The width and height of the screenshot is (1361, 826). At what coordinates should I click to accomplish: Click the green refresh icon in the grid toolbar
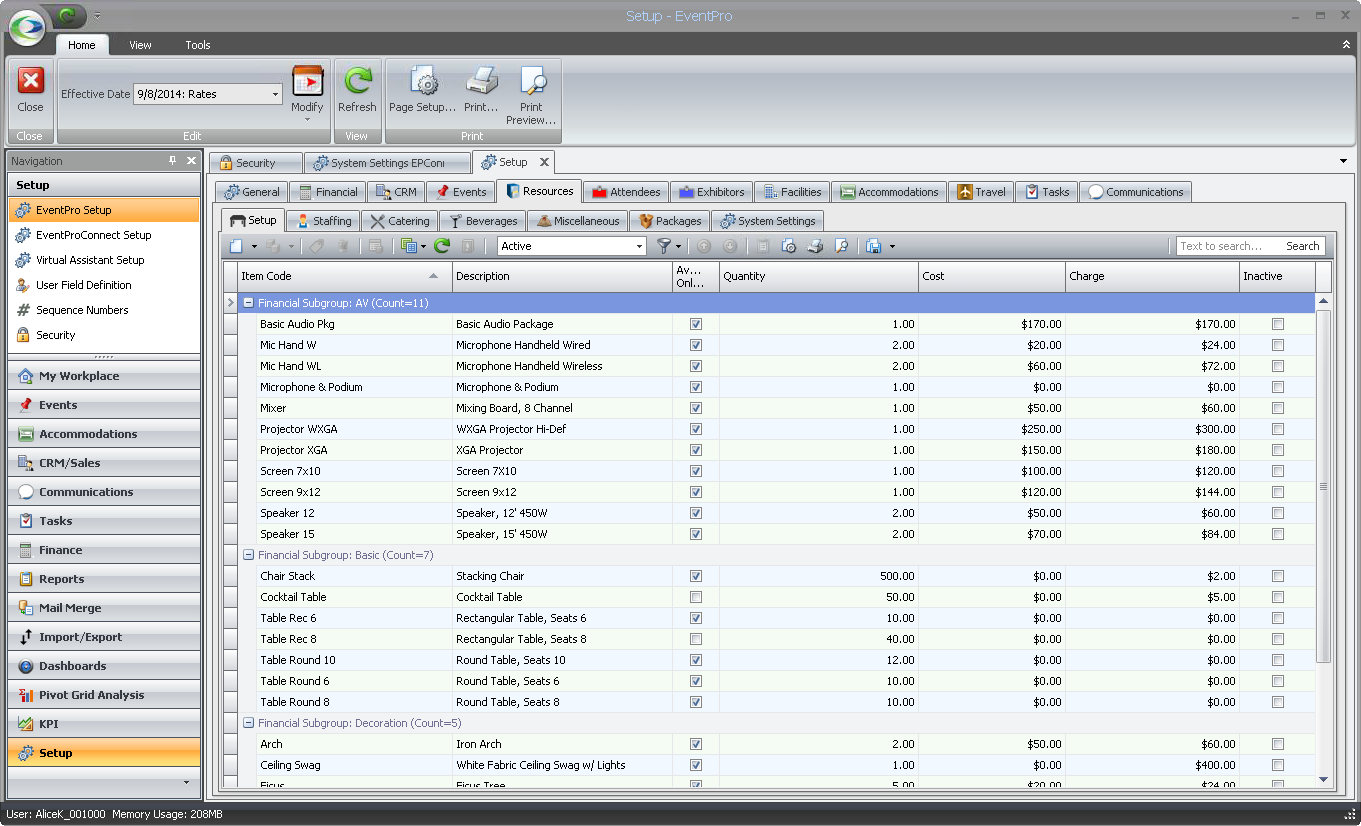tap(441, 246)
